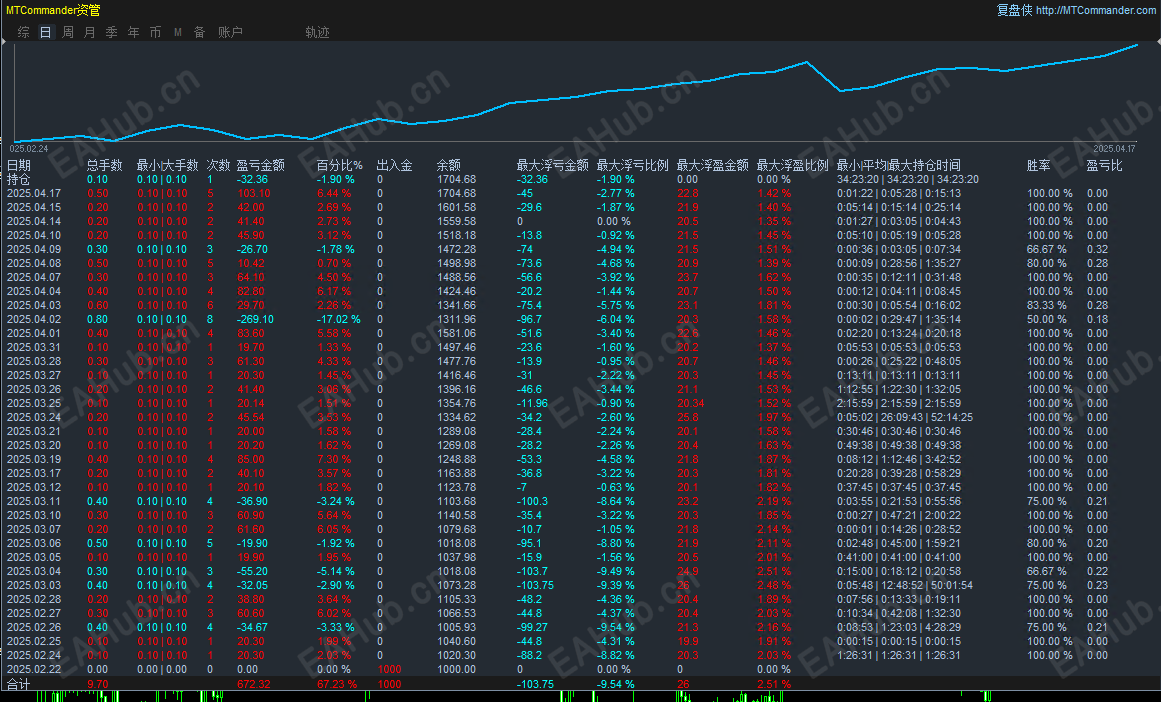1161x702 pixels.
Task: Click the 50.00 % win rate cell
Action: click(x=1047, y=319)
